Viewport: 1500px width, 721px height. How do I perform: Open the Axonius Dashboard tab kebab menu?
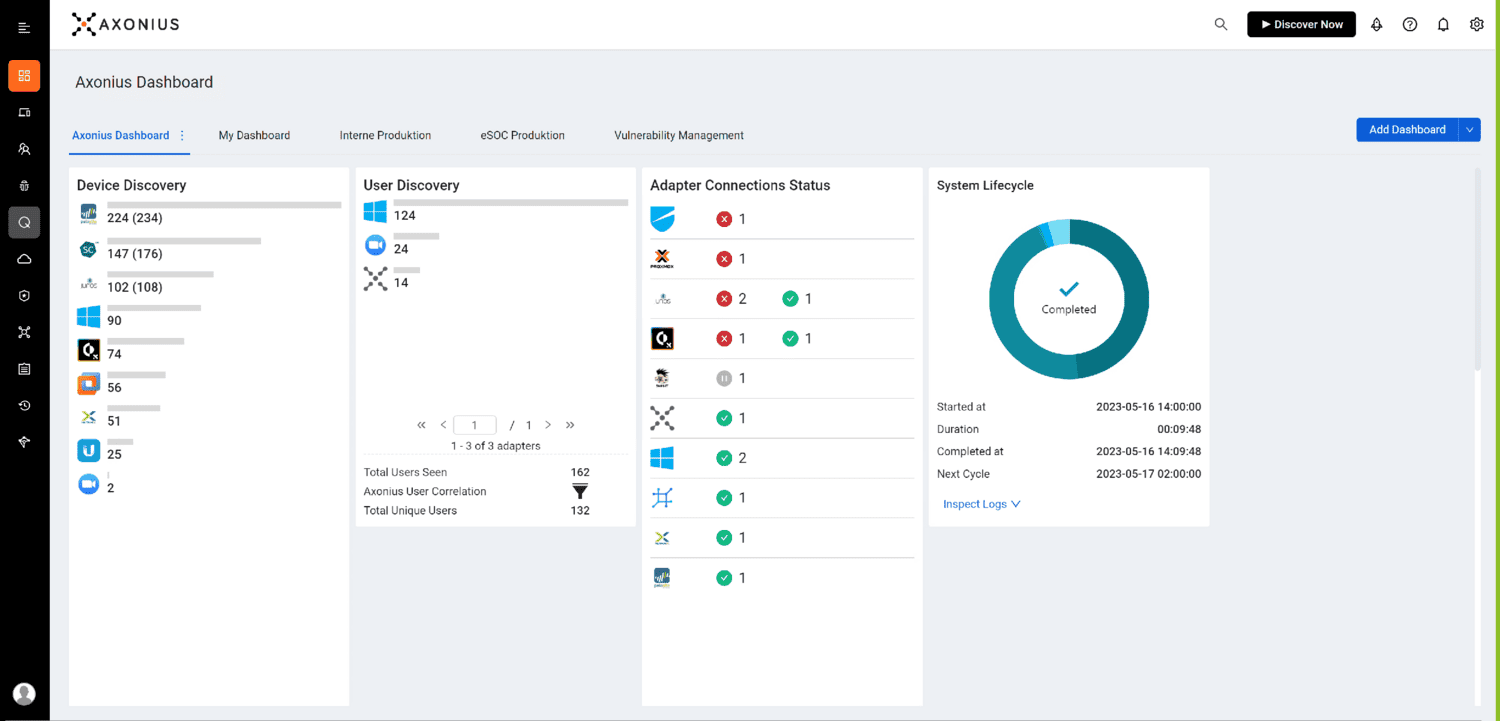[x=182, y=135]
